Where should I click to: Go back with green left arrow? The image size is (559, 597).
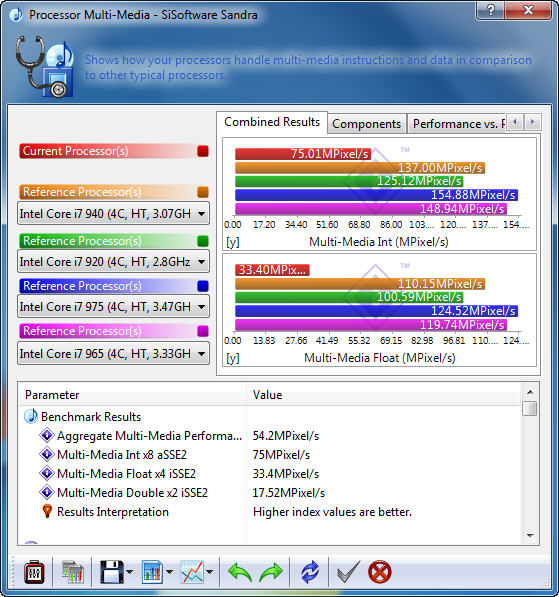pos(240,572)
